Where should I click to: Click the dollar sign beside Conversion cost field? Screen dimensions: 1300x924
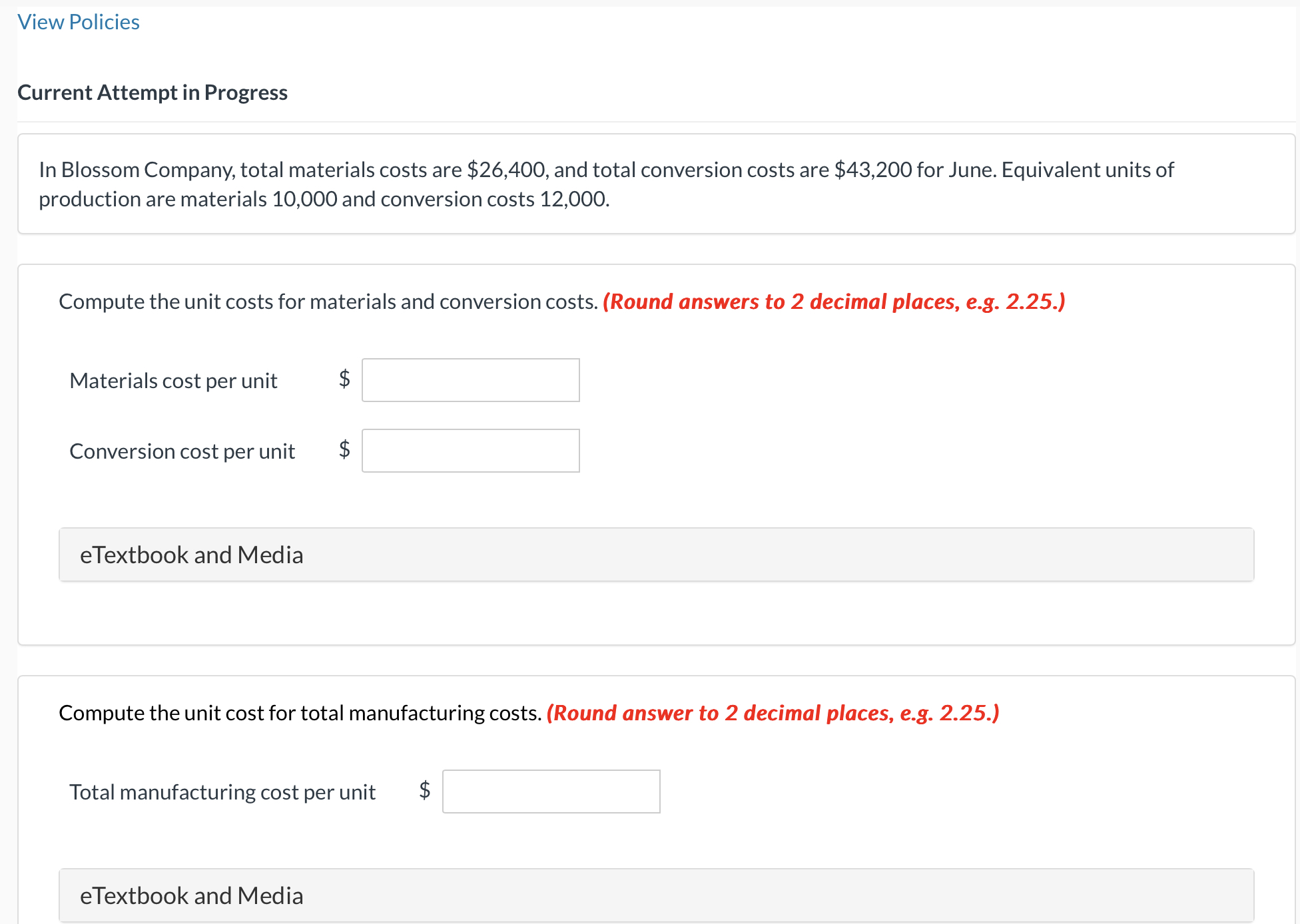344,449
